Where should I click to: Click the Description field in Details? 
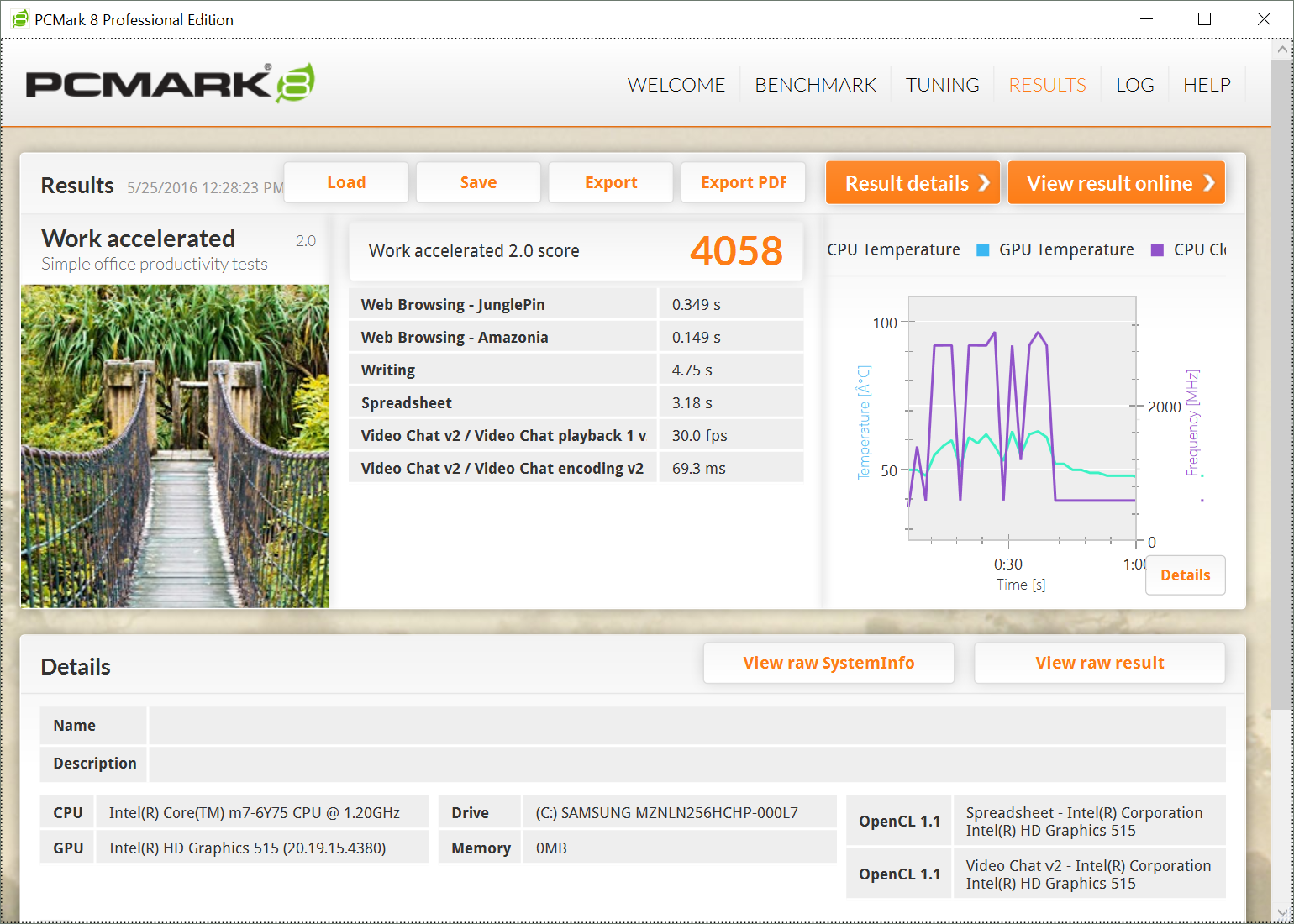pos(686,764)
